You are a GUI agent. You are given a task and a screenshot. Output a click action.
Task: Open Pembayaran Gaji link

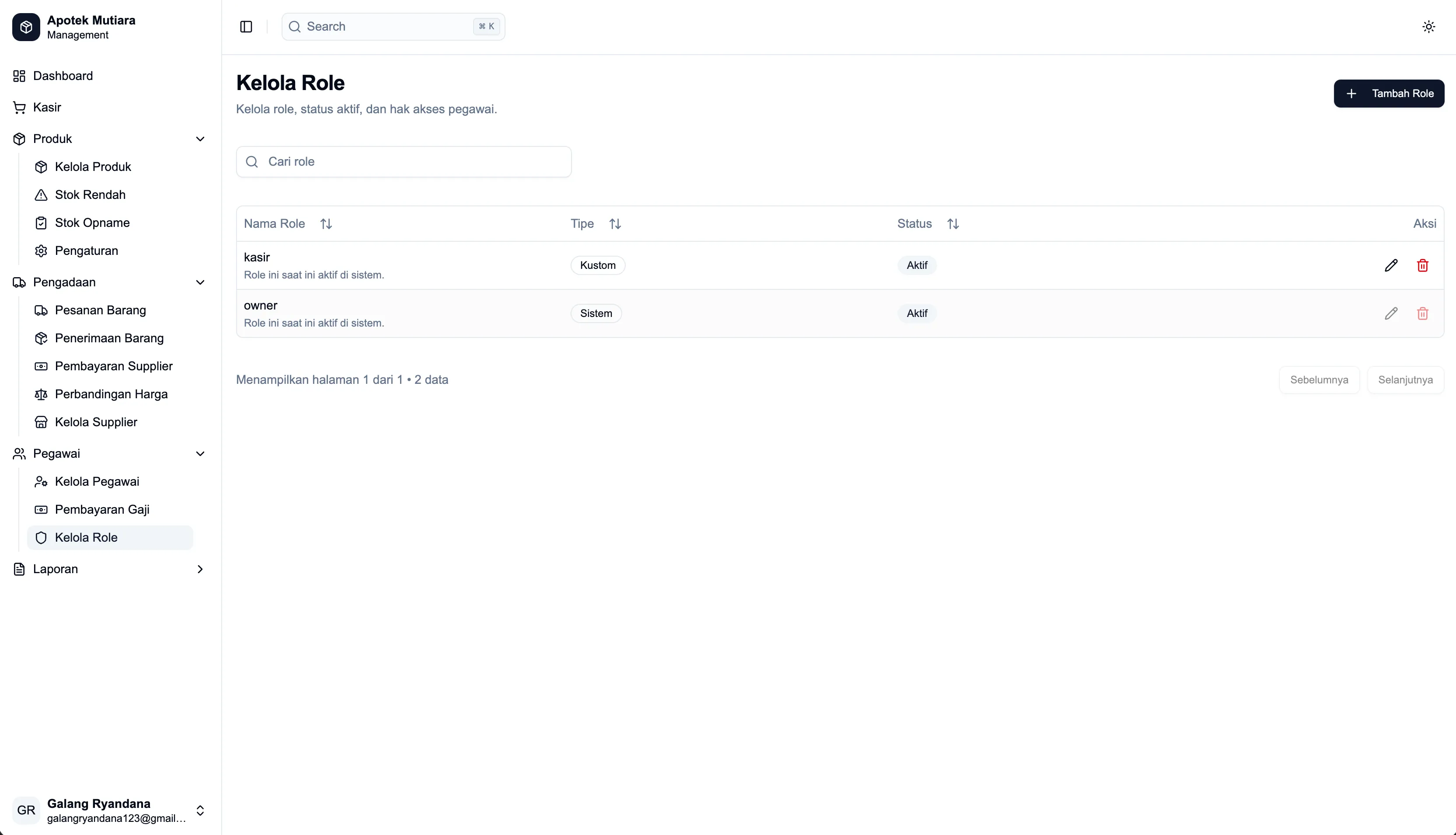[x=110, y=510]
